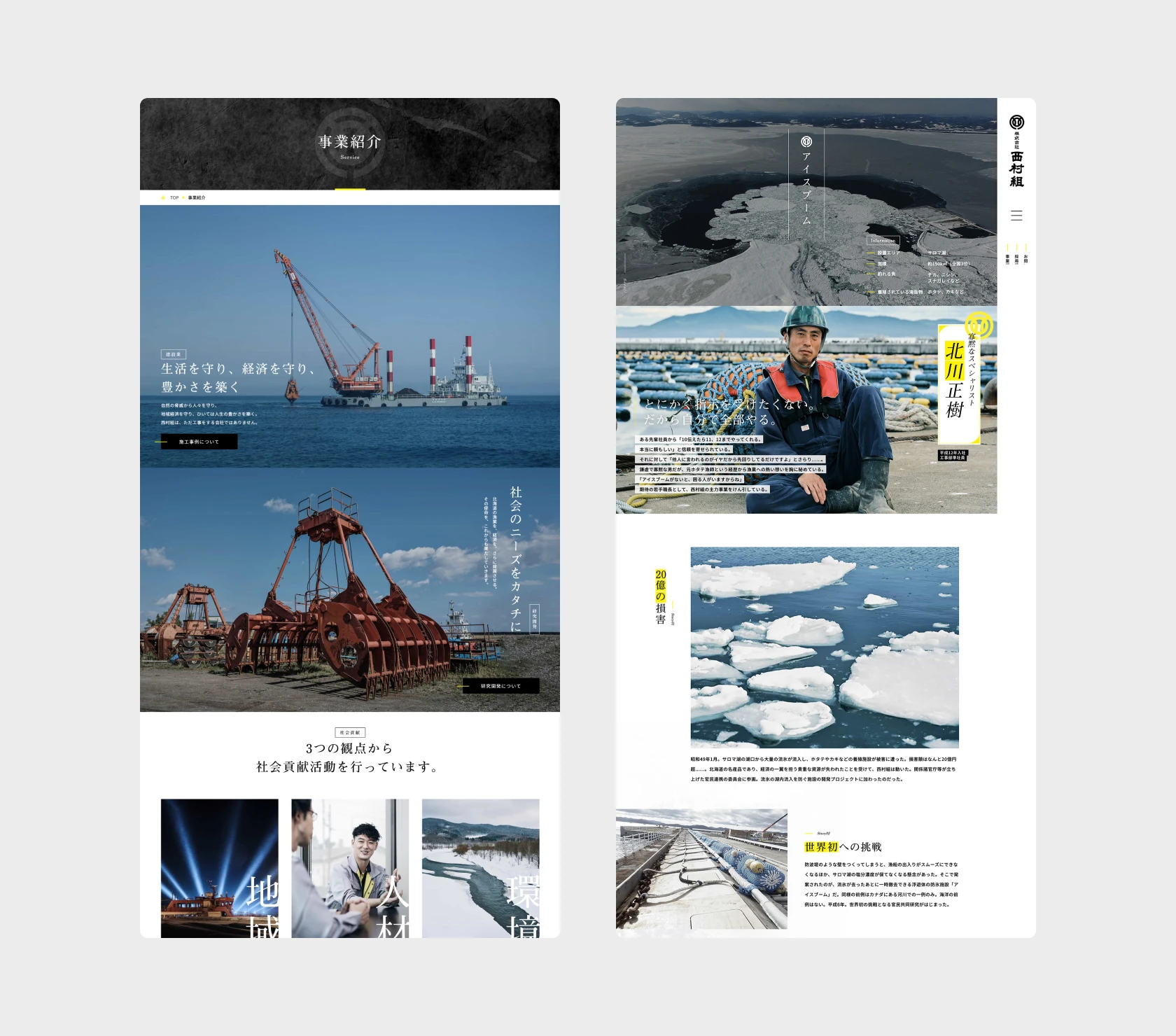The width and height of the screenshot is (1176, 1036).
Task: Click the 世界初への挑戦 heading
Action: (x=843, y=847)
